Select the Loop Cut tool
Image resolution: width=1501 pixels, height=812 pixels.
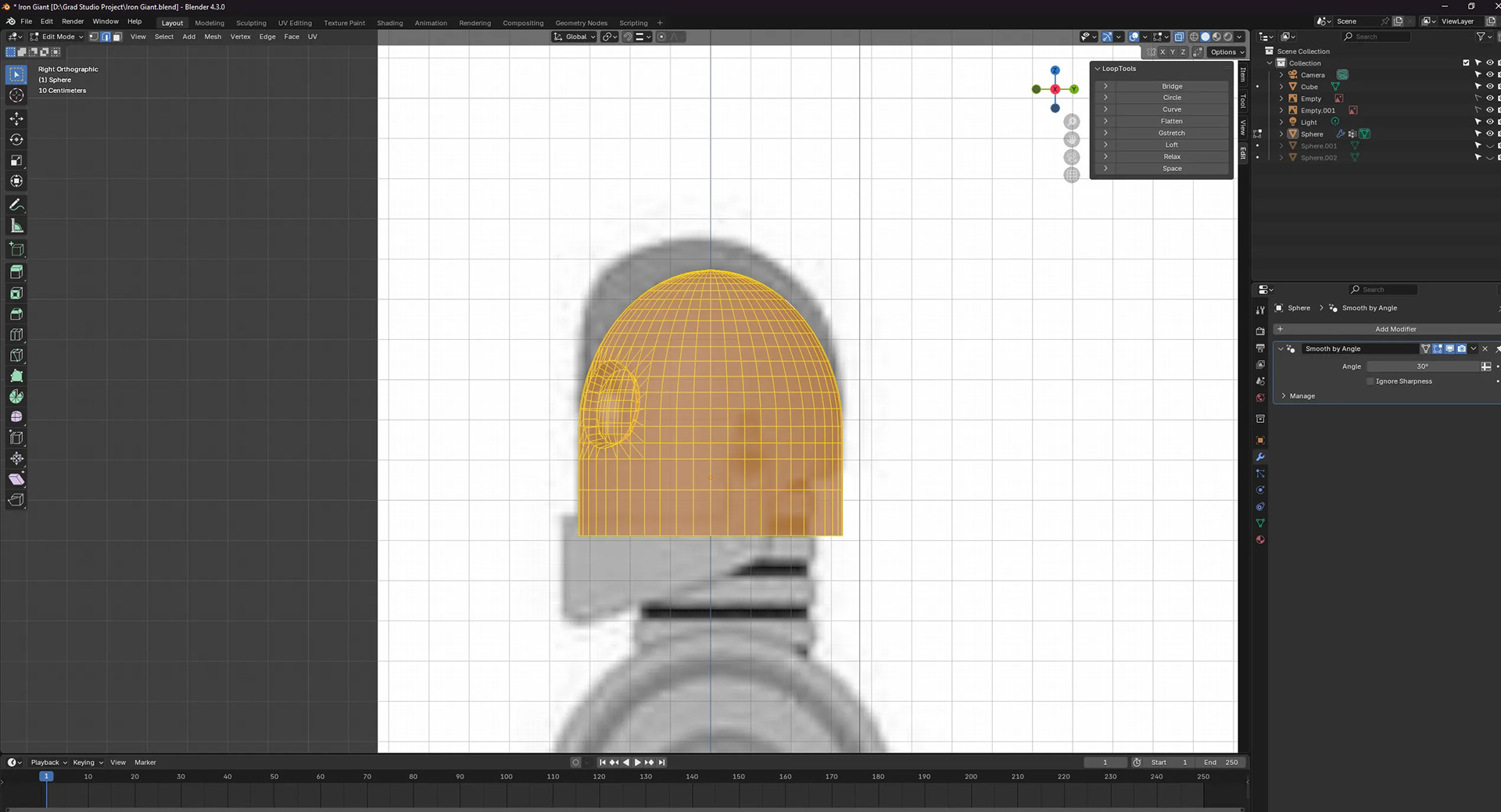(16, 334)
